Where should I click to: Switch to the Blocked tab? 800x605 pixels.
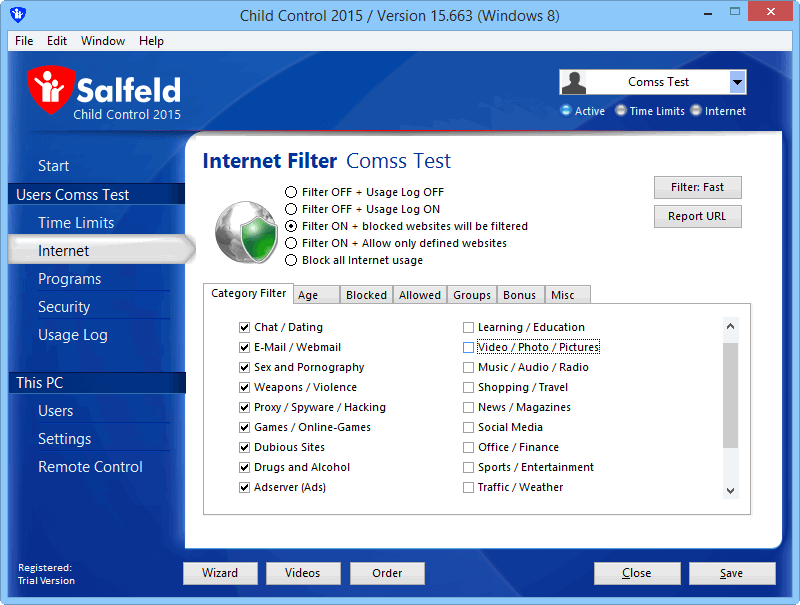366,295
